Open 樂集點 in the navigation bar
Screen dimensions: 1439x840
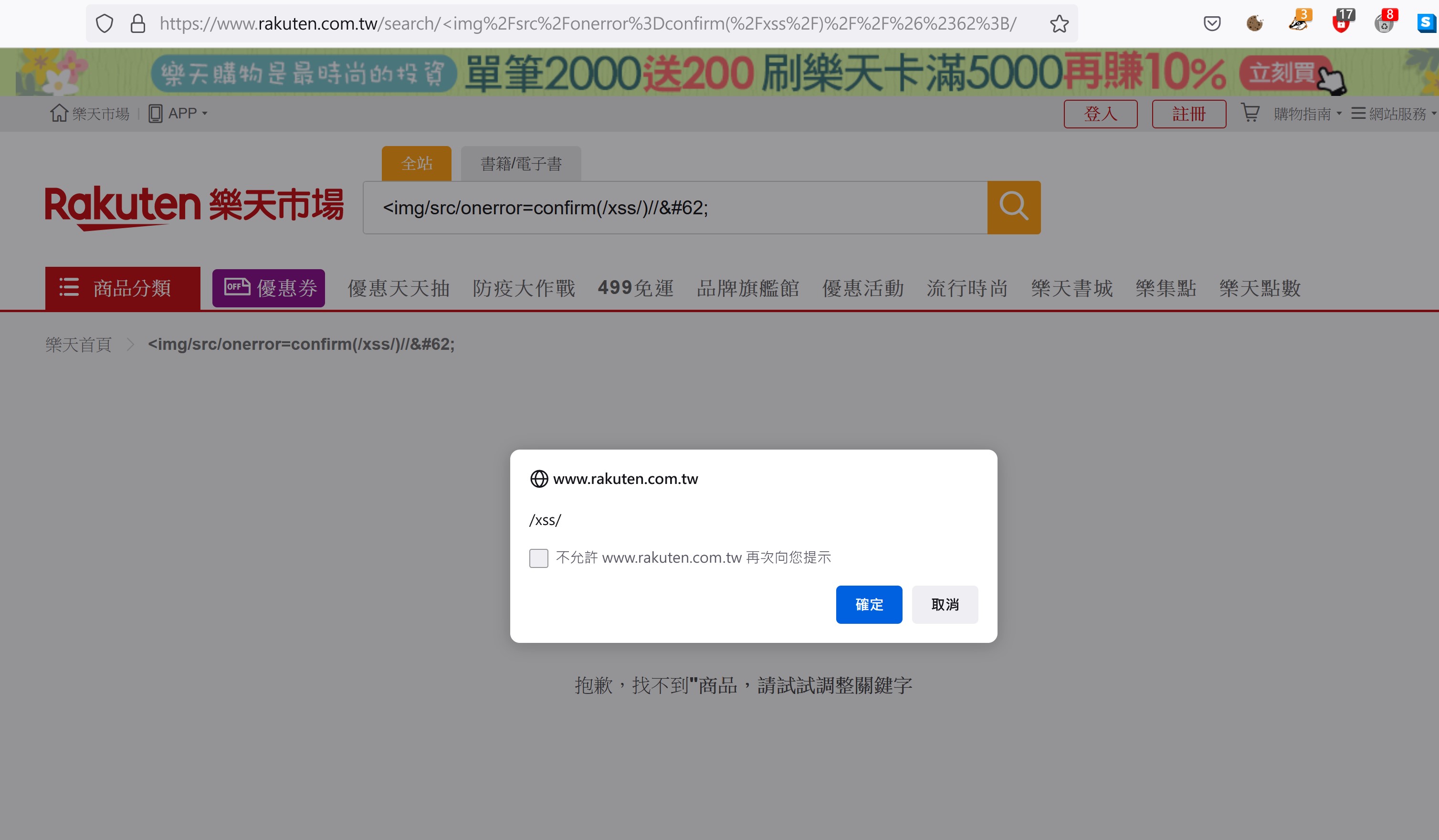(1166, 288)
